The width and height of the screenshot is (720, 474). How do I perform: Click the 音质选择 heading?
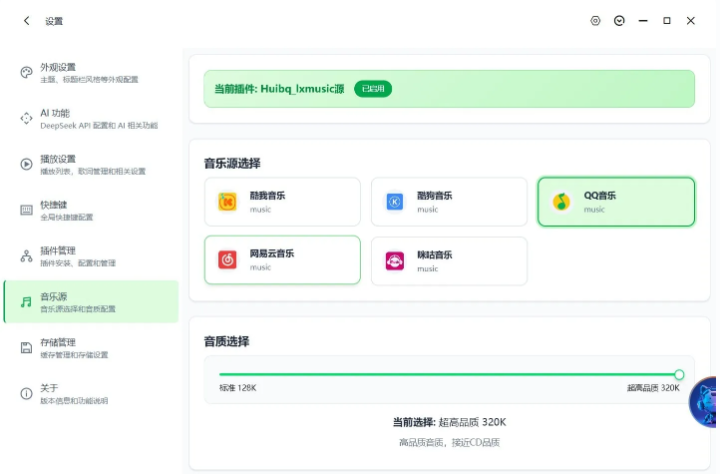(227, 341)
